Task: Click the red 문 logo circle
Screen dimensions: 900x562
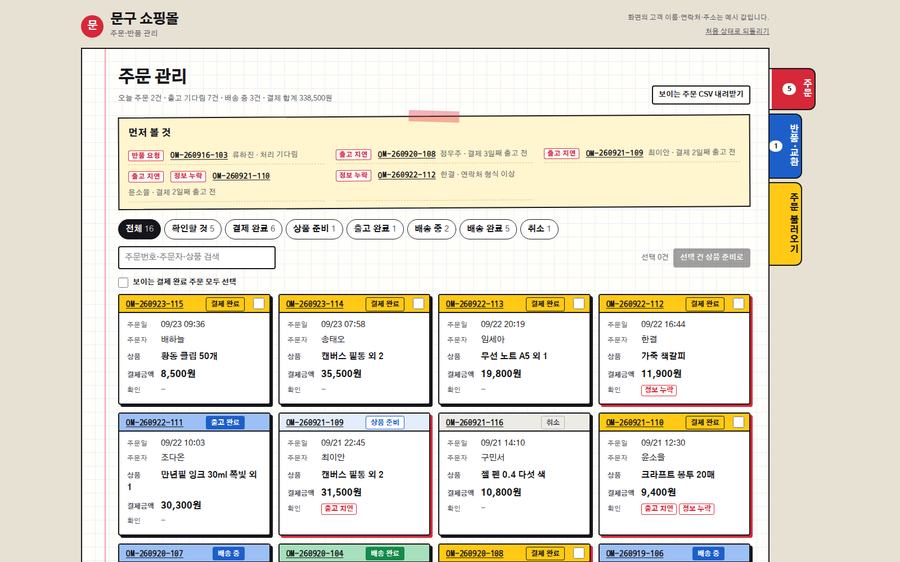Action: point(92,26)
